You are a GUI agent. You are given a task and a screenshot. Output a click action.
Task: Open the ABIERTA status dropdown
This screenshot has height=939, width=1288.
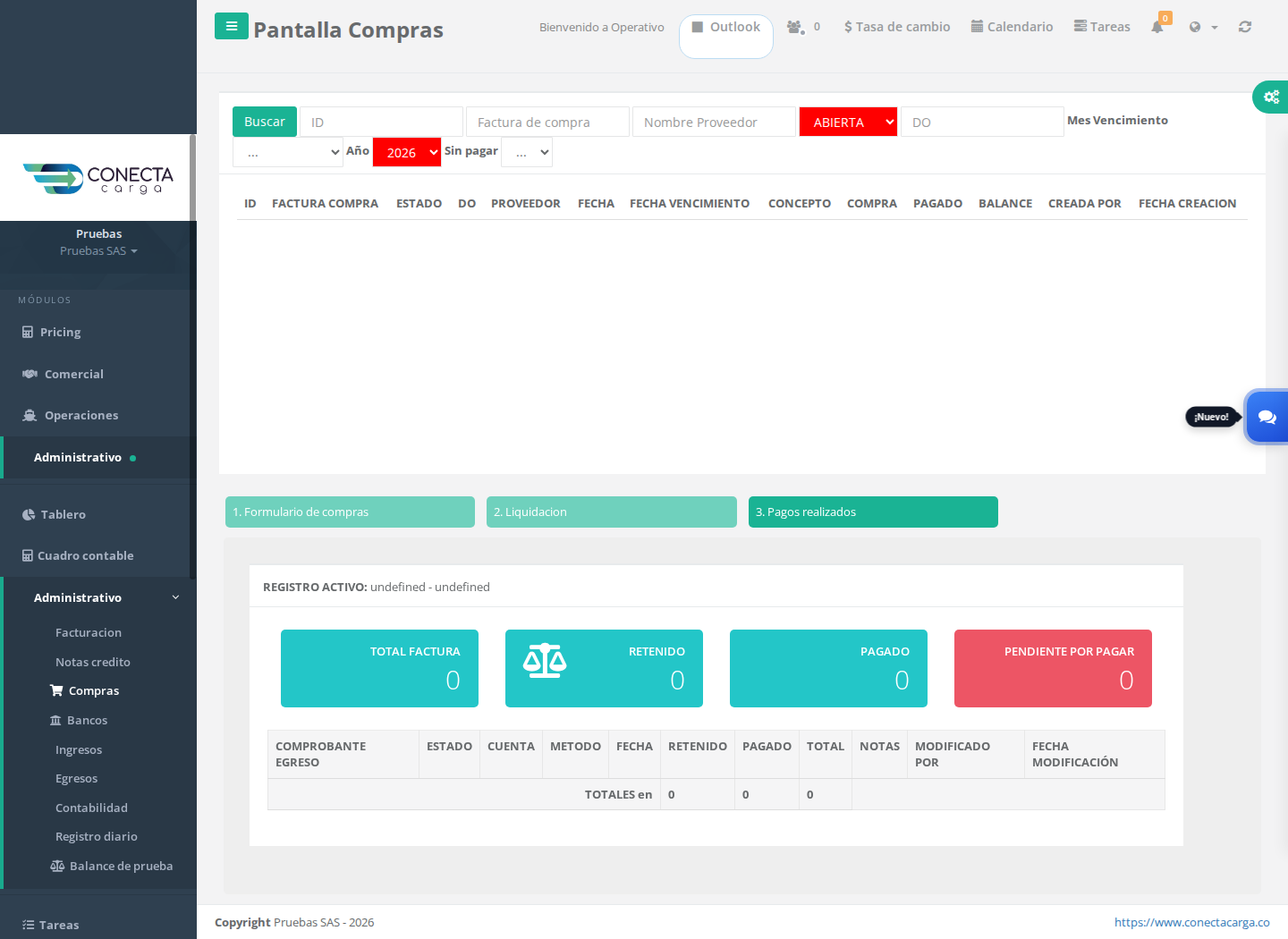[848, 122]
